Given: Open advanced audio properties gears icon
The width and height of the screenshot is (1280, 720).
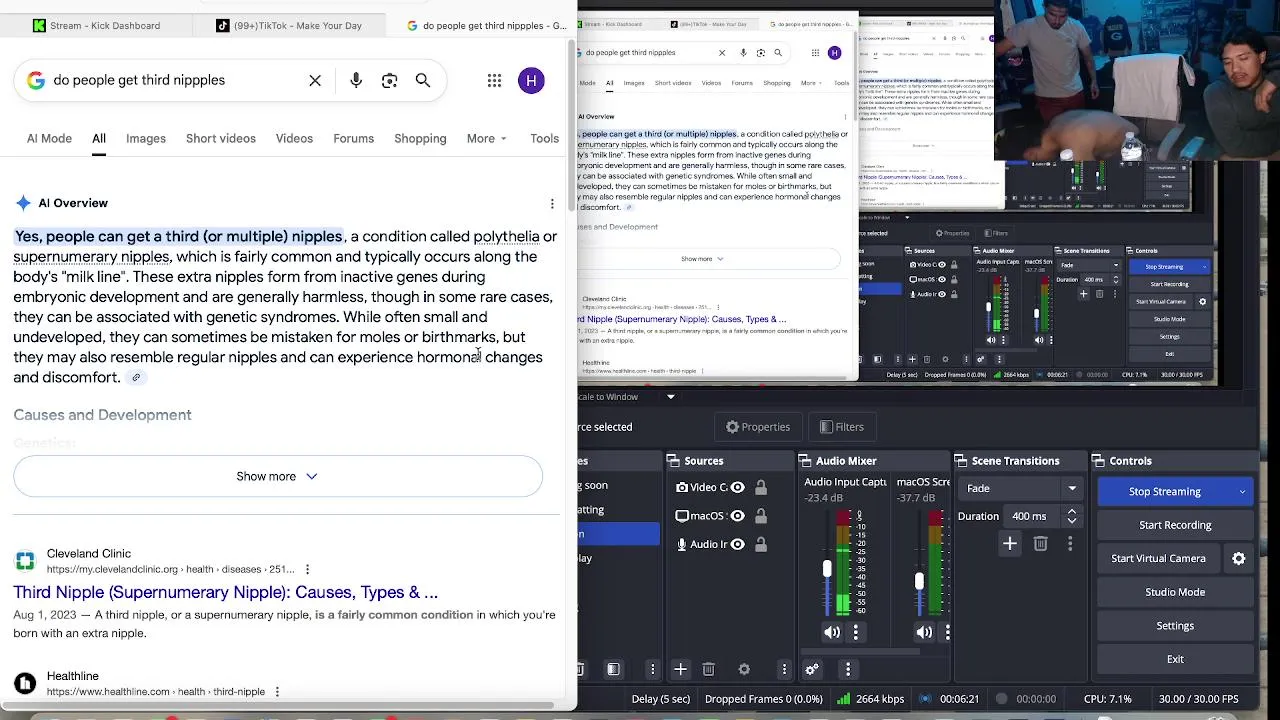Looking at the screenshot, I should pos(812,669).
